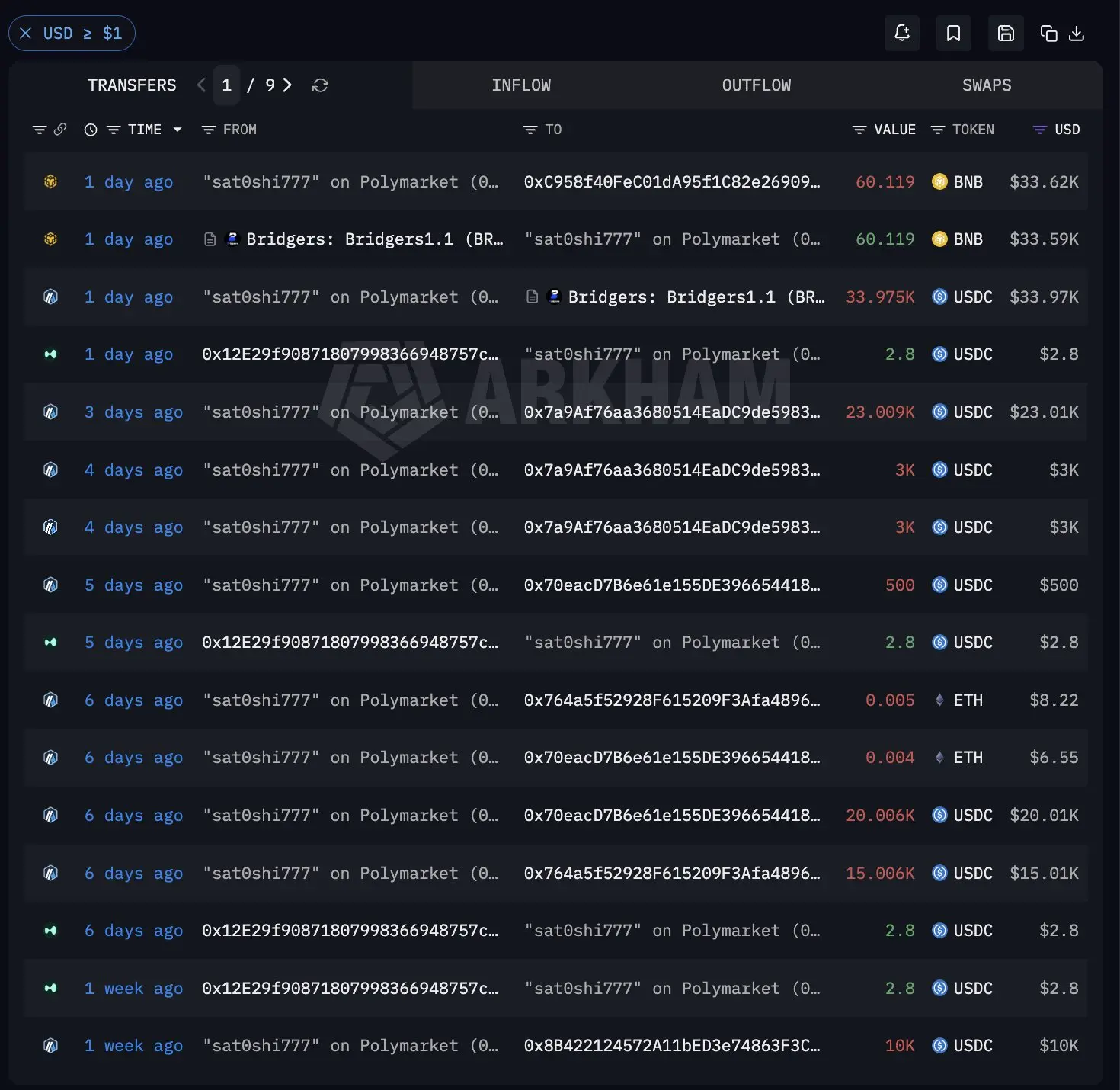The image size is (1120, 1090).
Task: Click the BNB chain icon in the $33.62K row
Action: click(50, 182)
